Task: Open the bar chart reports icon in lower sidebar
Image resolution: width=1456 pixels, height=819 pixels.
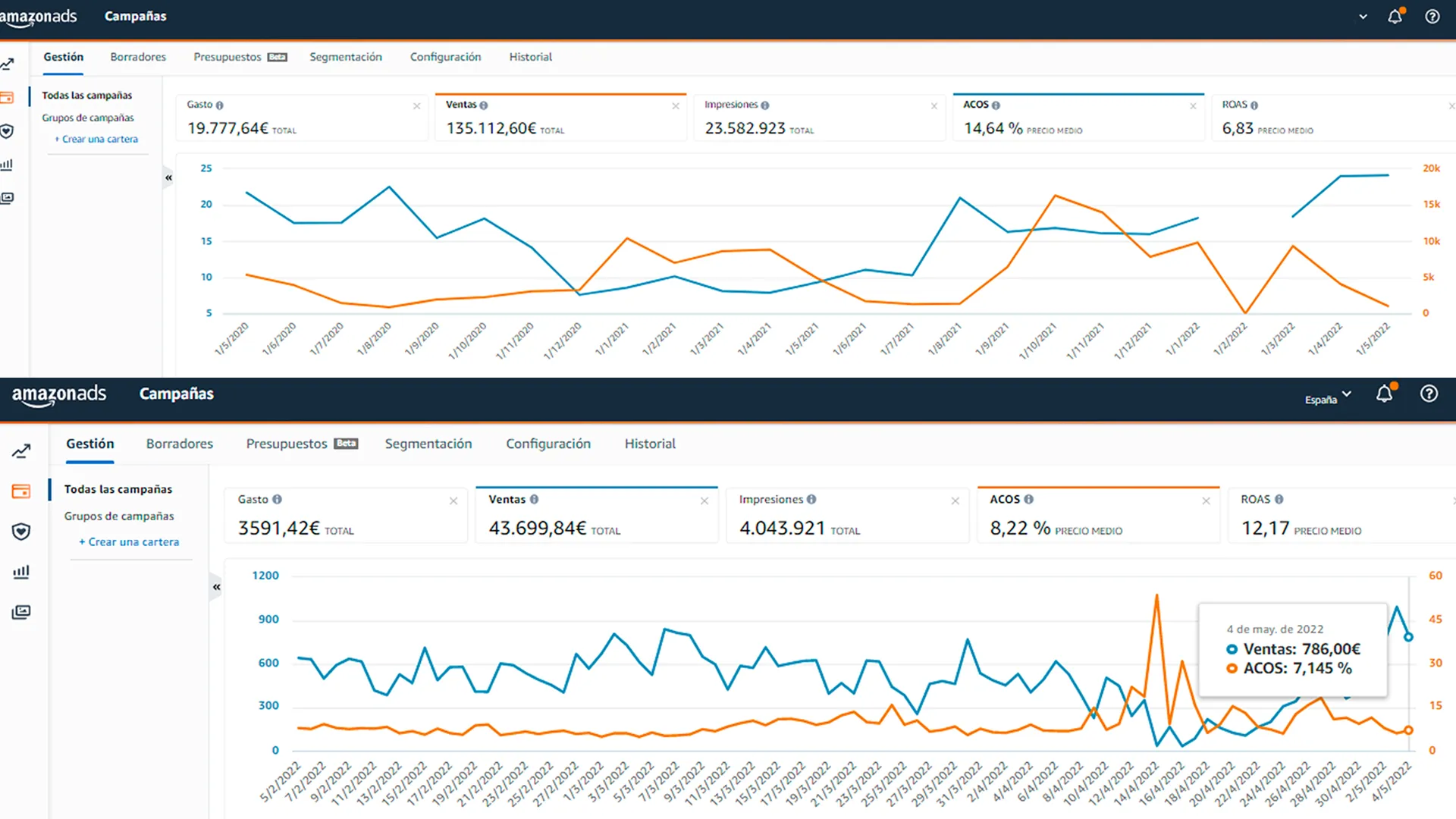Action: (21, 572)
